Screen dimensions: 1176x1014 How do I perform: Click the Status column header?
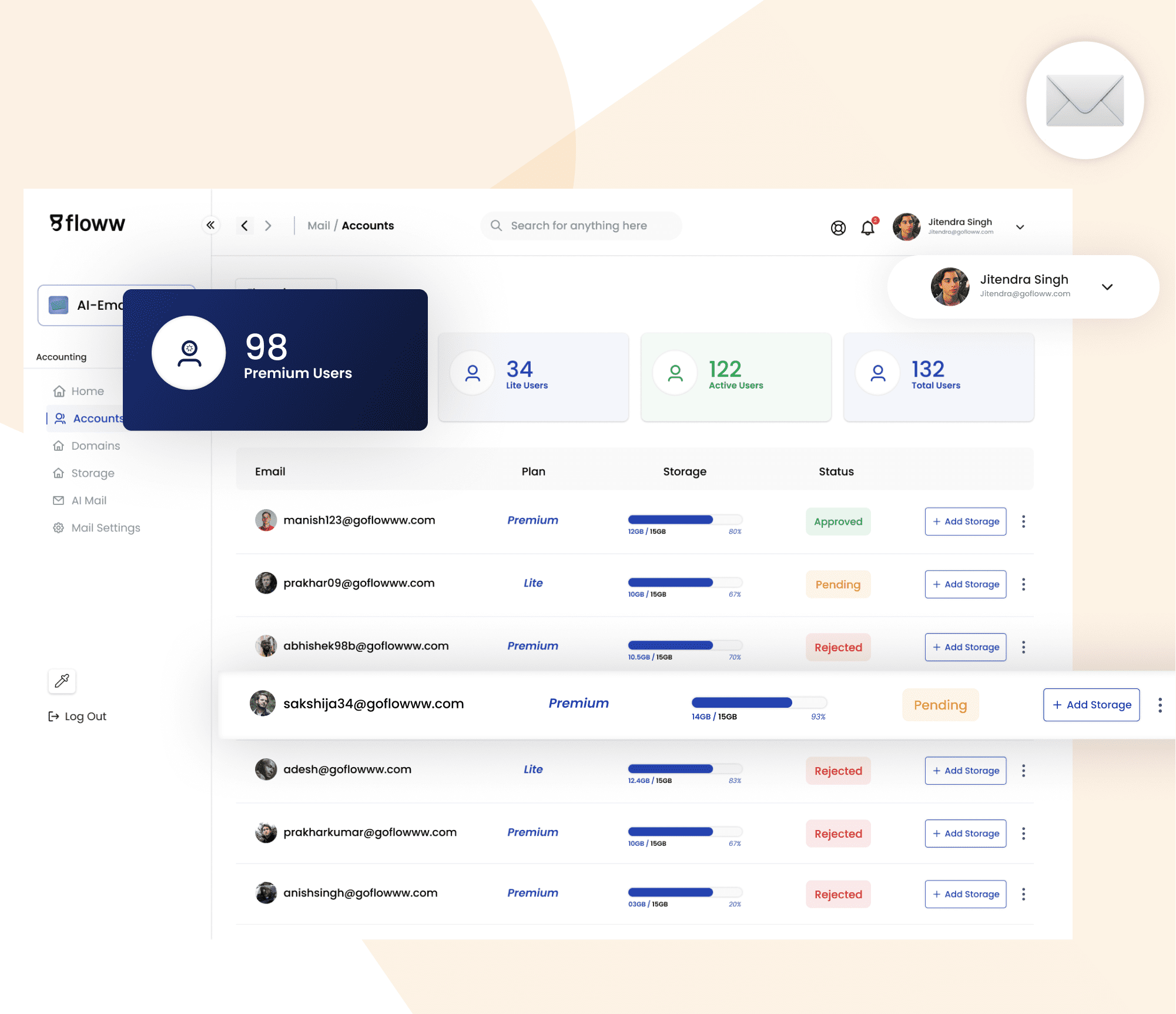click(836, 471)
